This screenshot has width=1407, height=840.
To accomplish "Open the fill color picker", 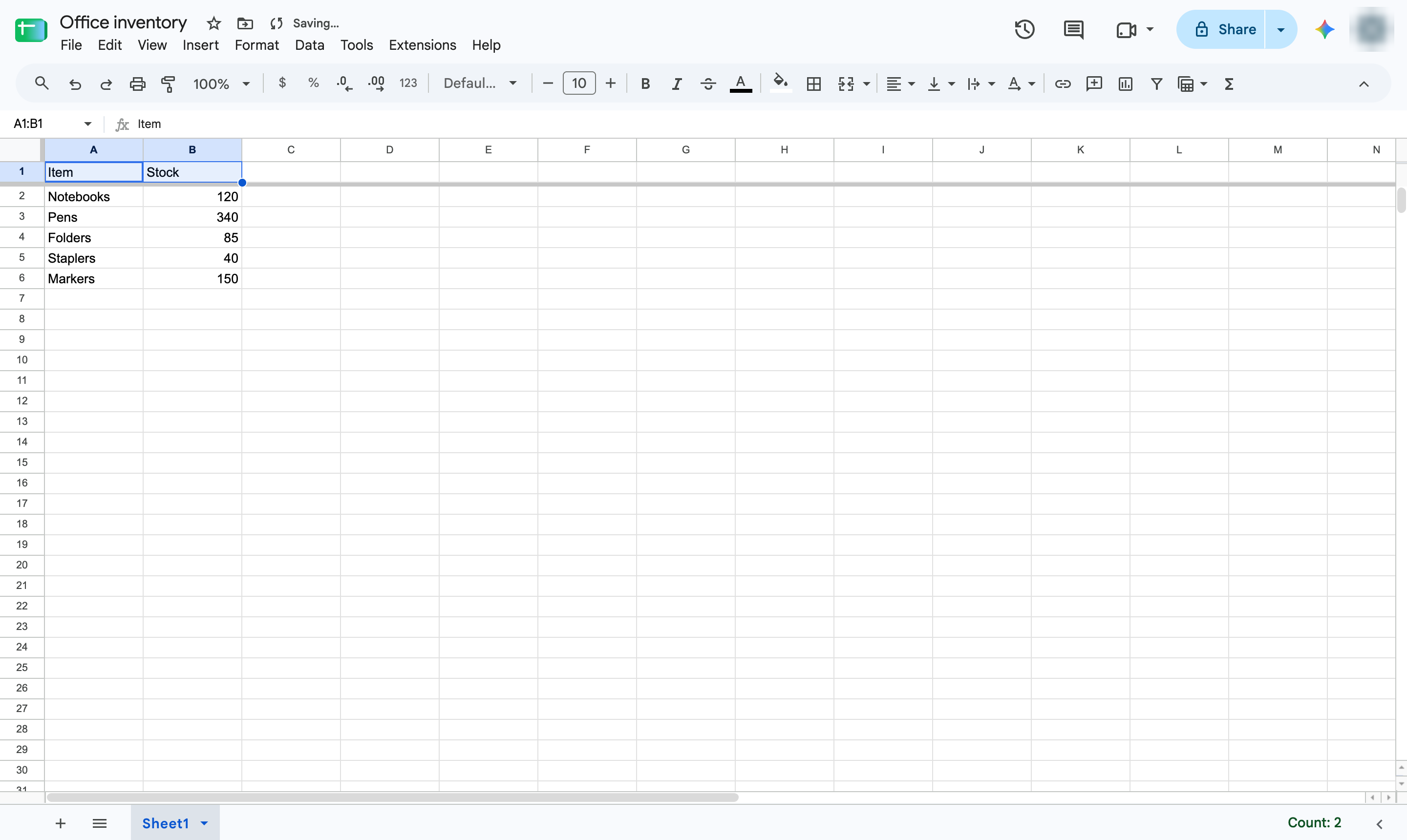I will pyautogui.click(x=781, y=84).
